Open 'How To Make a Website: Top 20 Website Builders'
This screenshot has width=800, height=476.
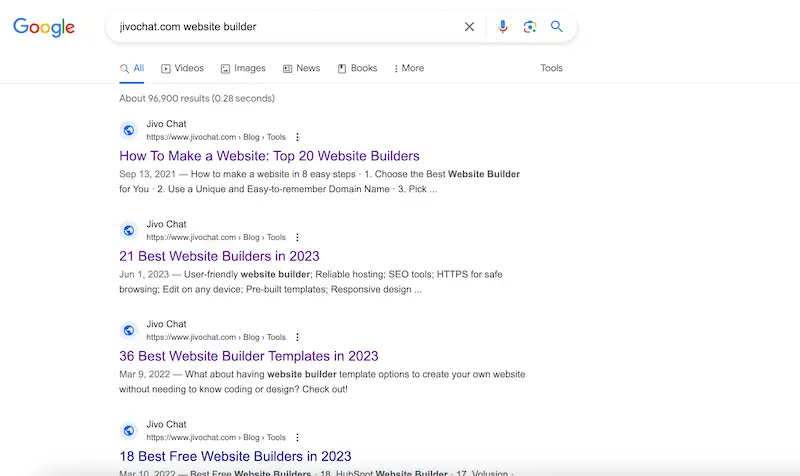[269, 156]
